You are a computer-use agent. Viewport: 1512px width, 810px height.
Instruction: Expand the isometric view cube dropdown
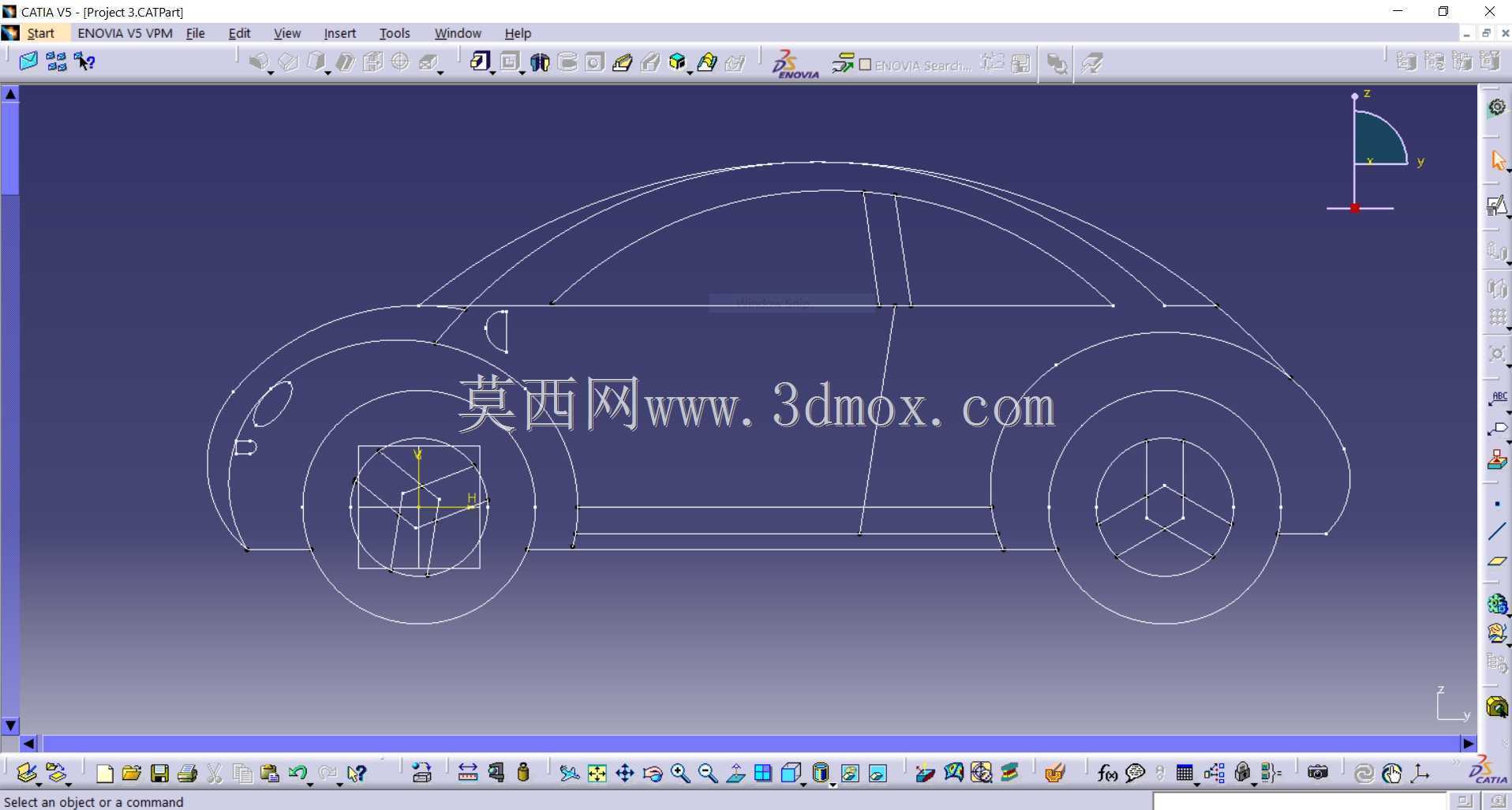point(803,784)
